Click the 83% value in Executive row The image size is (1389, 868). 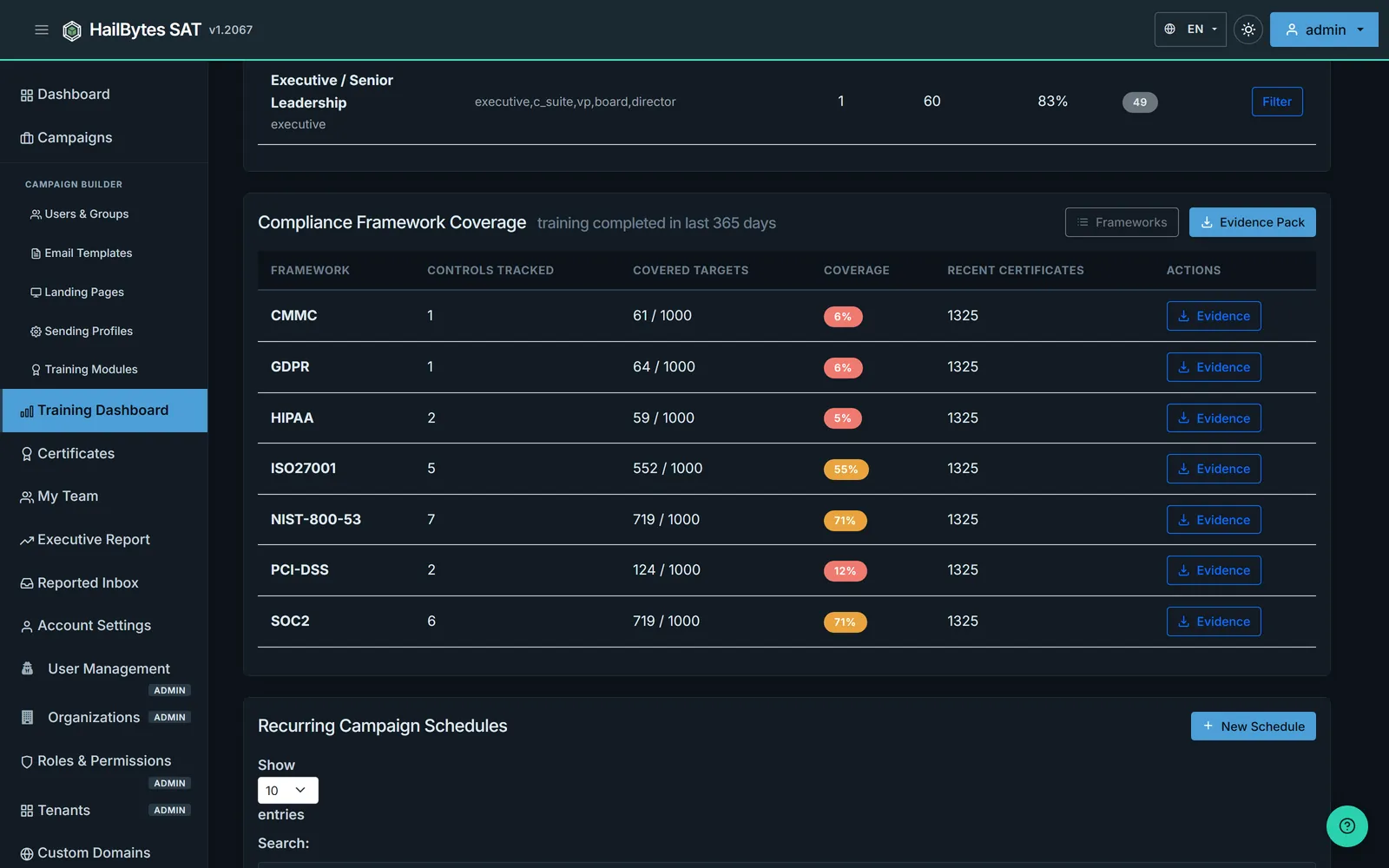click(1052, 102)
